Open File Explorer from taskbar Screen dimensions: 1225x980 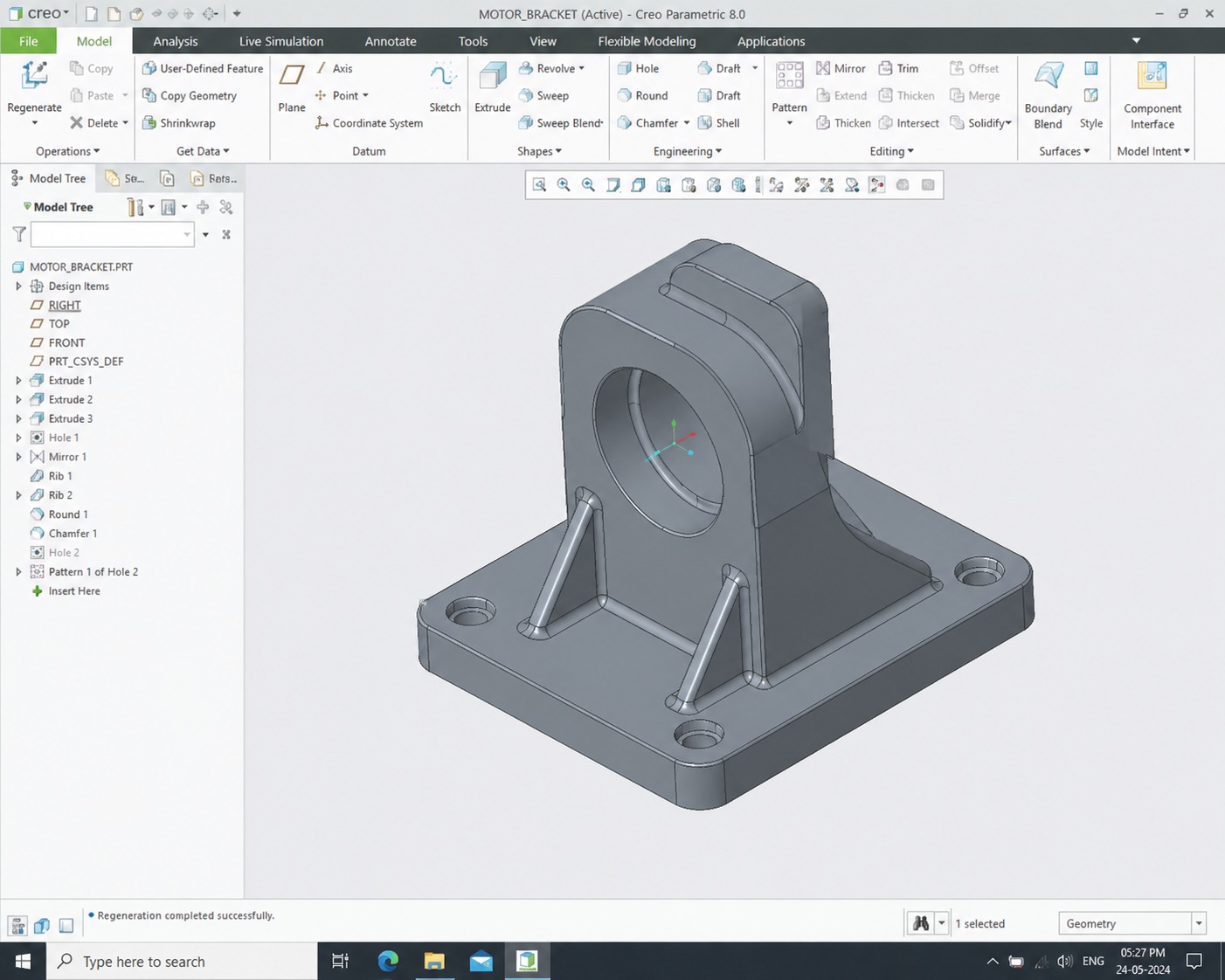(x=434, y=961)
